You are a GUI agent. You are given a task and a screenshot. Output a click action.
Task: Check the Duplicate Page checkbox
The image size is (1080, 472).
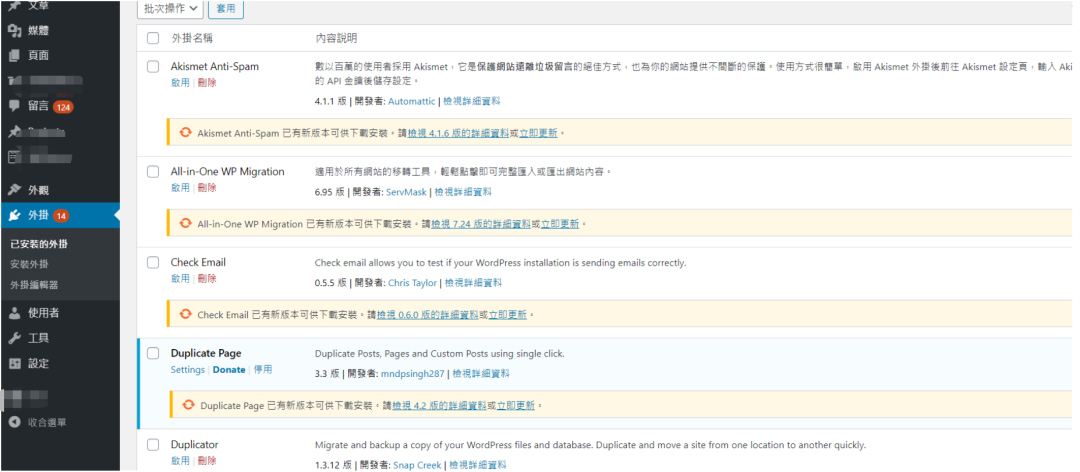(x=153, y=353)
